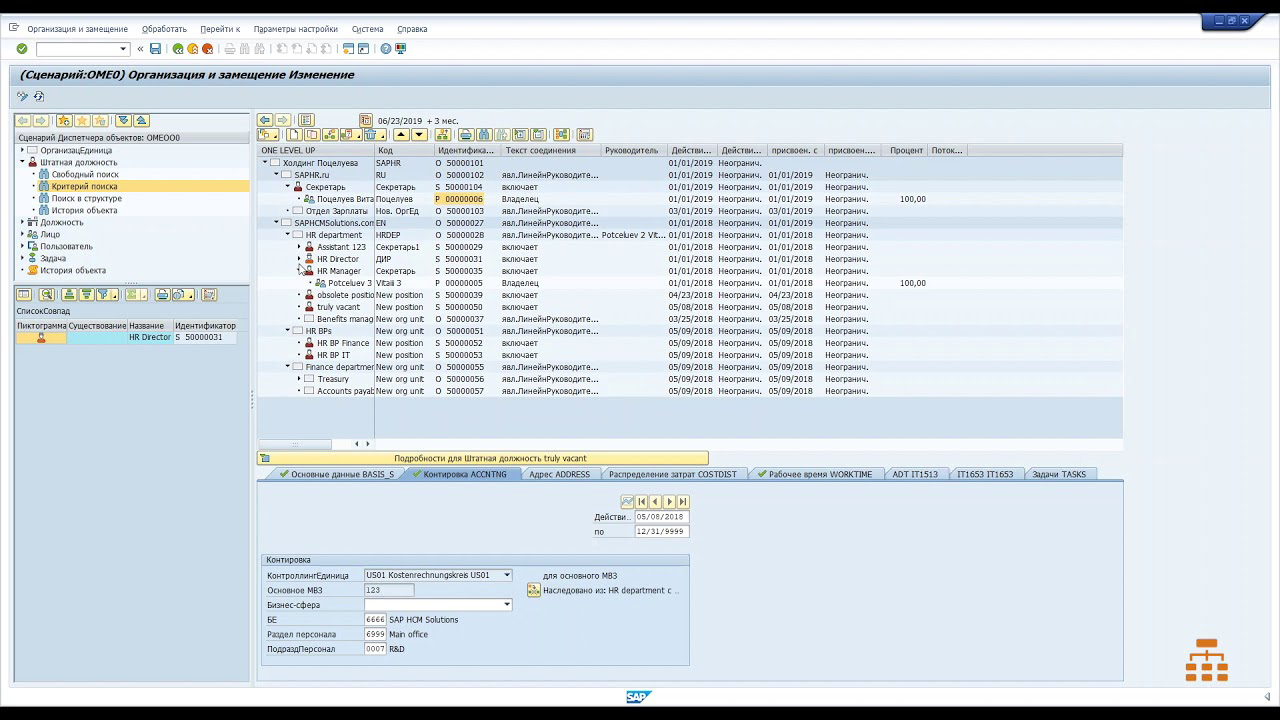Expand the Assistant 123 position node

pyautogui.click(x=299, y=247)
